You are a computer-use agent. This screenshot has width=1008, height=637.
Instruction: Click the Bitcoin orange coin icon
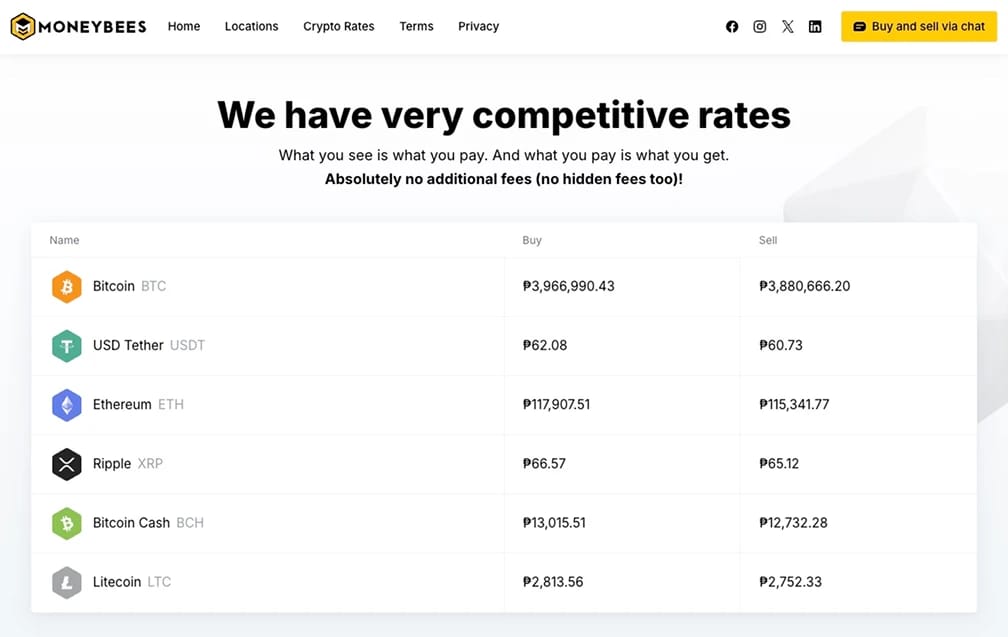(67, 287)
